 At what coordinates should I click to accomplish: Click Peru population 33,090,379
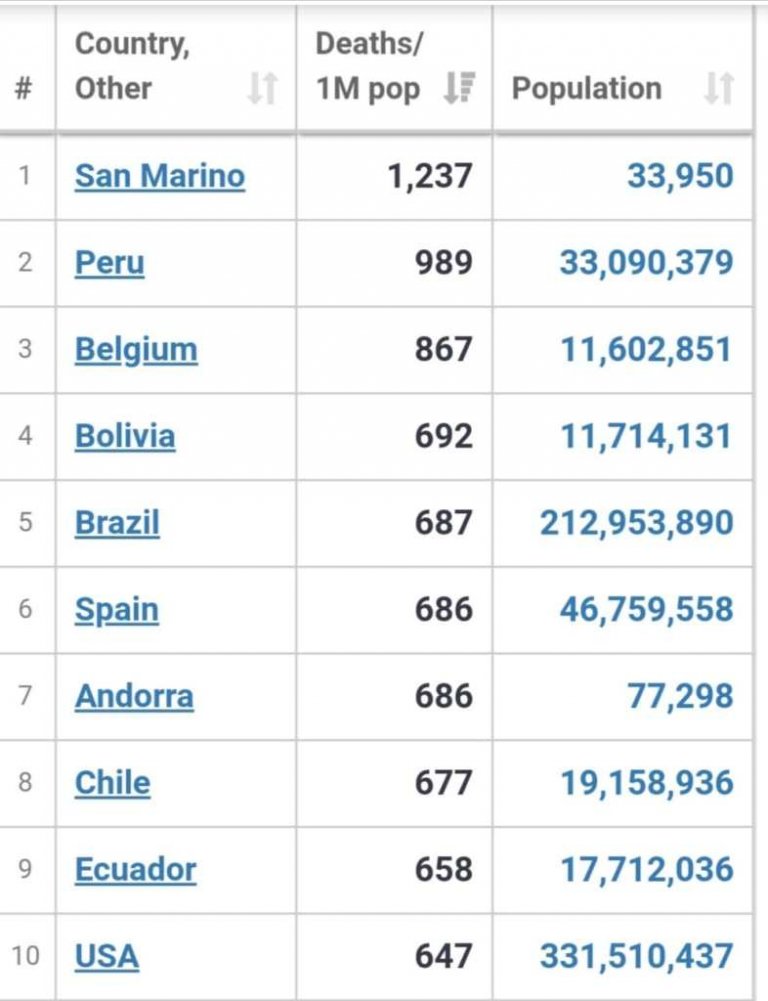point(646,263)
